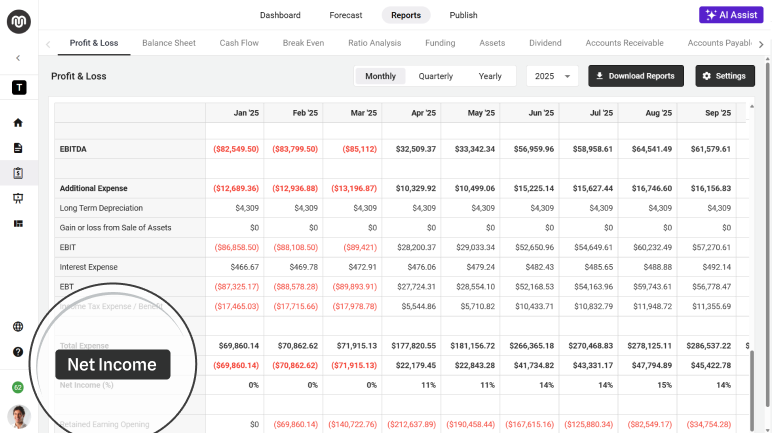Click Download Reports button
This screenshot has width=772, height=433.
coord(636,76)
